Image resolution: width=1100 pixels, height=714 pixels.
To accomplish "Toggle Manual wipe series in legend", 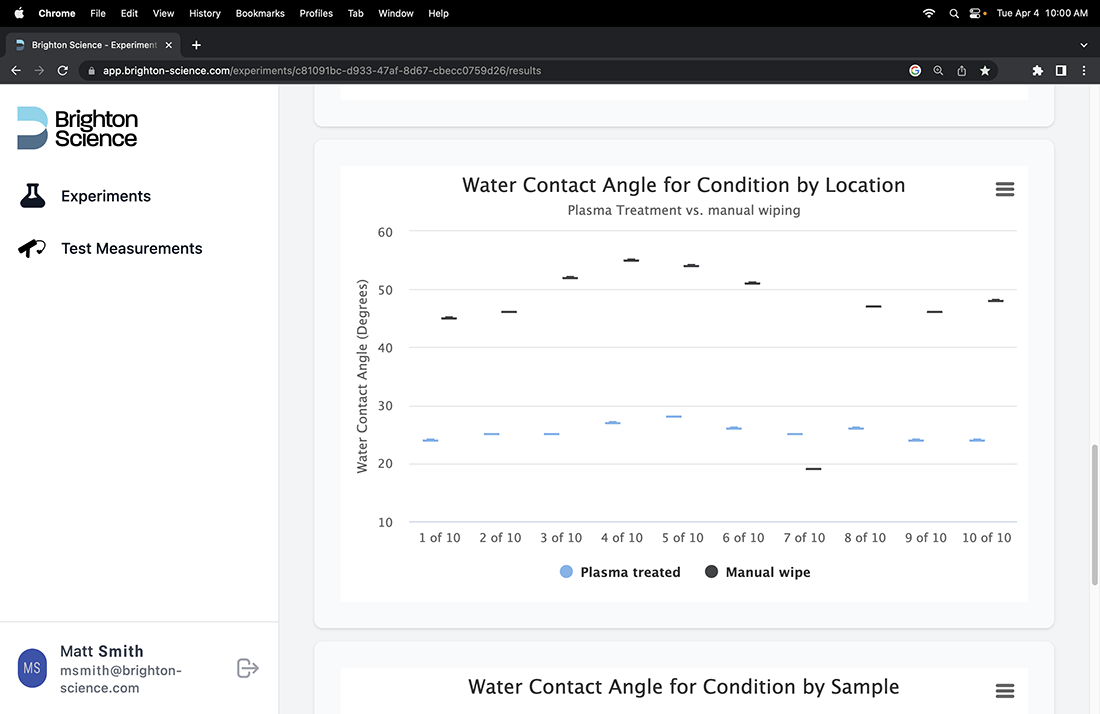I will click(758, 572).
